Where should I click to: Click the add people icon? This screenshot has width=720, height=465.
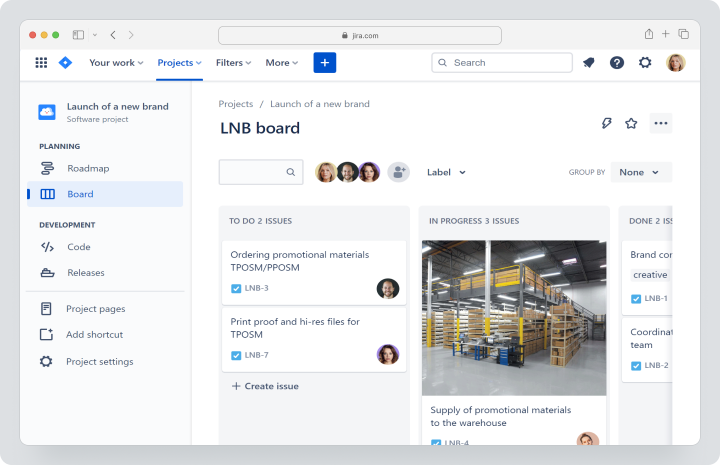399,172
